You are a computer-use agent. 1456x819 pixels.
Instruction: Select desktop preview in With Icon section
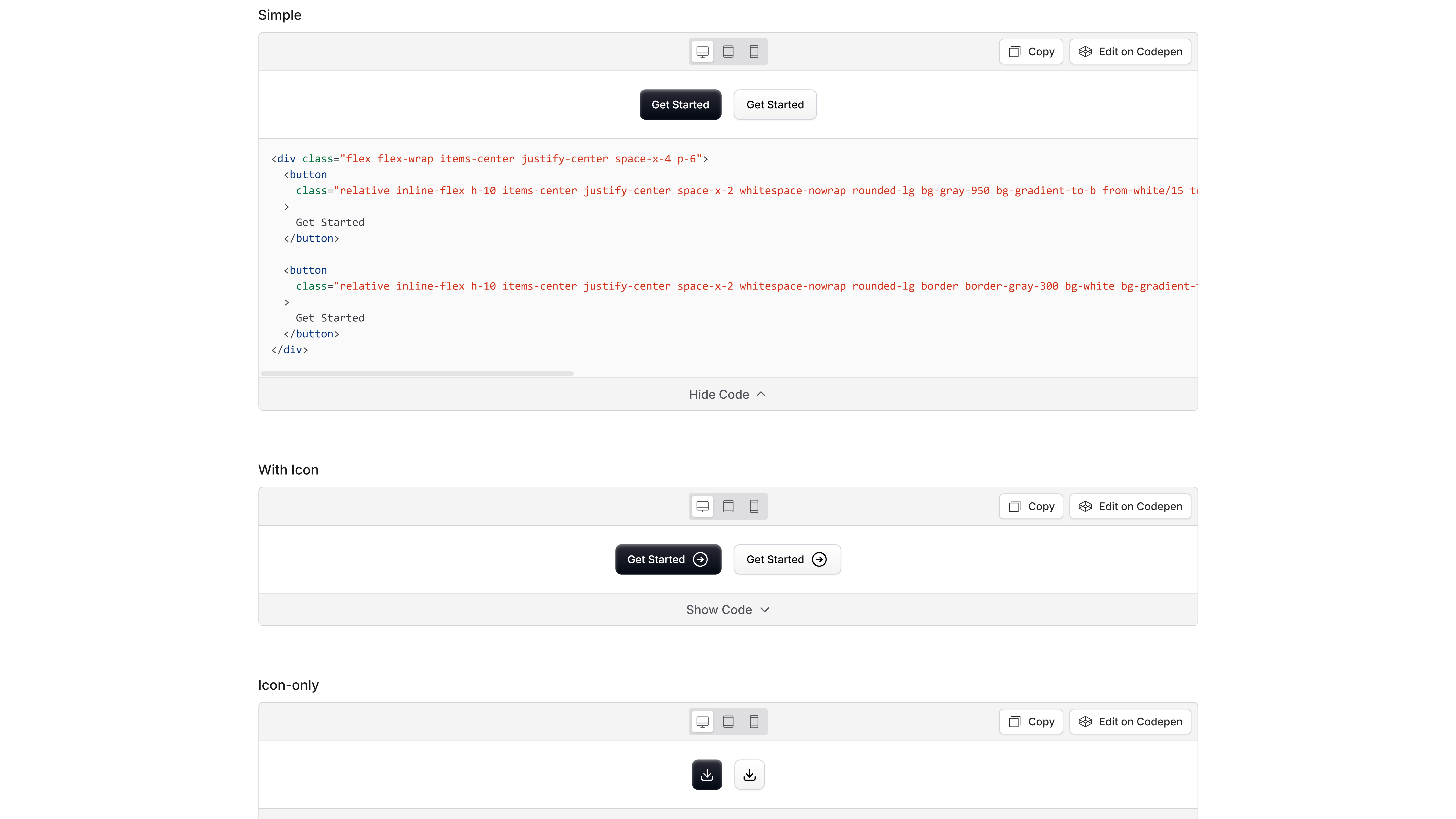703,507
